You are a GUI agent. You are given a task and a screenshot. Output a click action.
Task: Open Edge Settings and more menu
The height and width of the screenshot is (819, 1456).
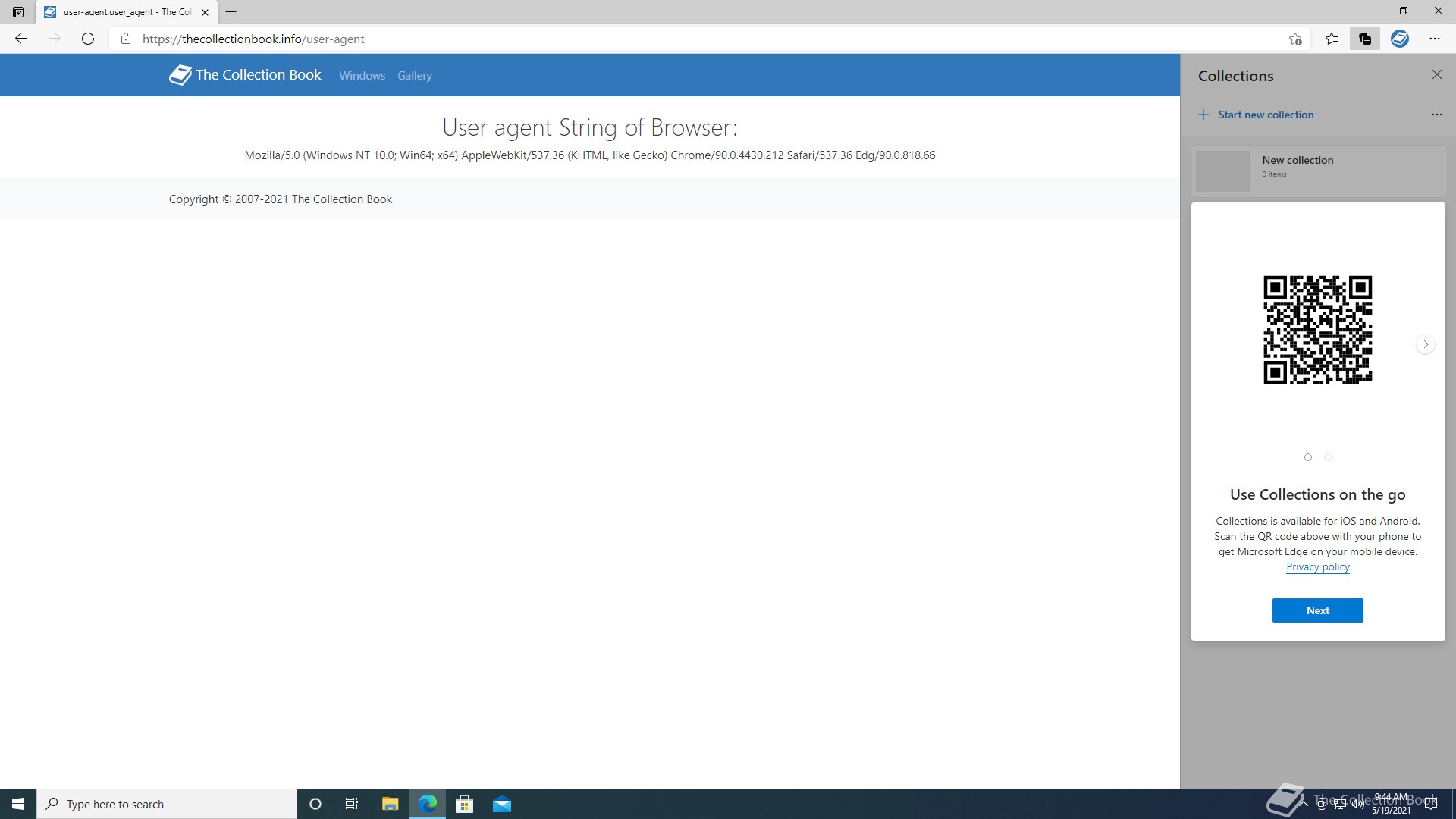click(1435, 39)
